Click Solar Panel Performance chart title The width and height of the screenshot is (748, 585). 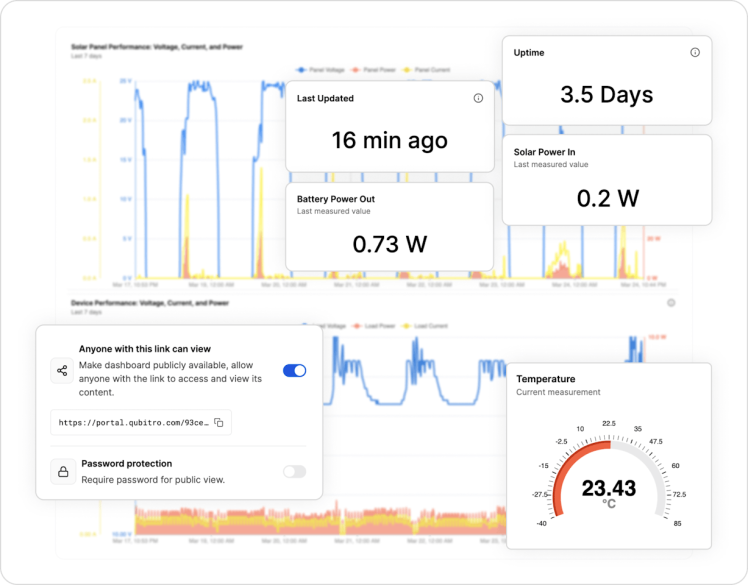157,47
